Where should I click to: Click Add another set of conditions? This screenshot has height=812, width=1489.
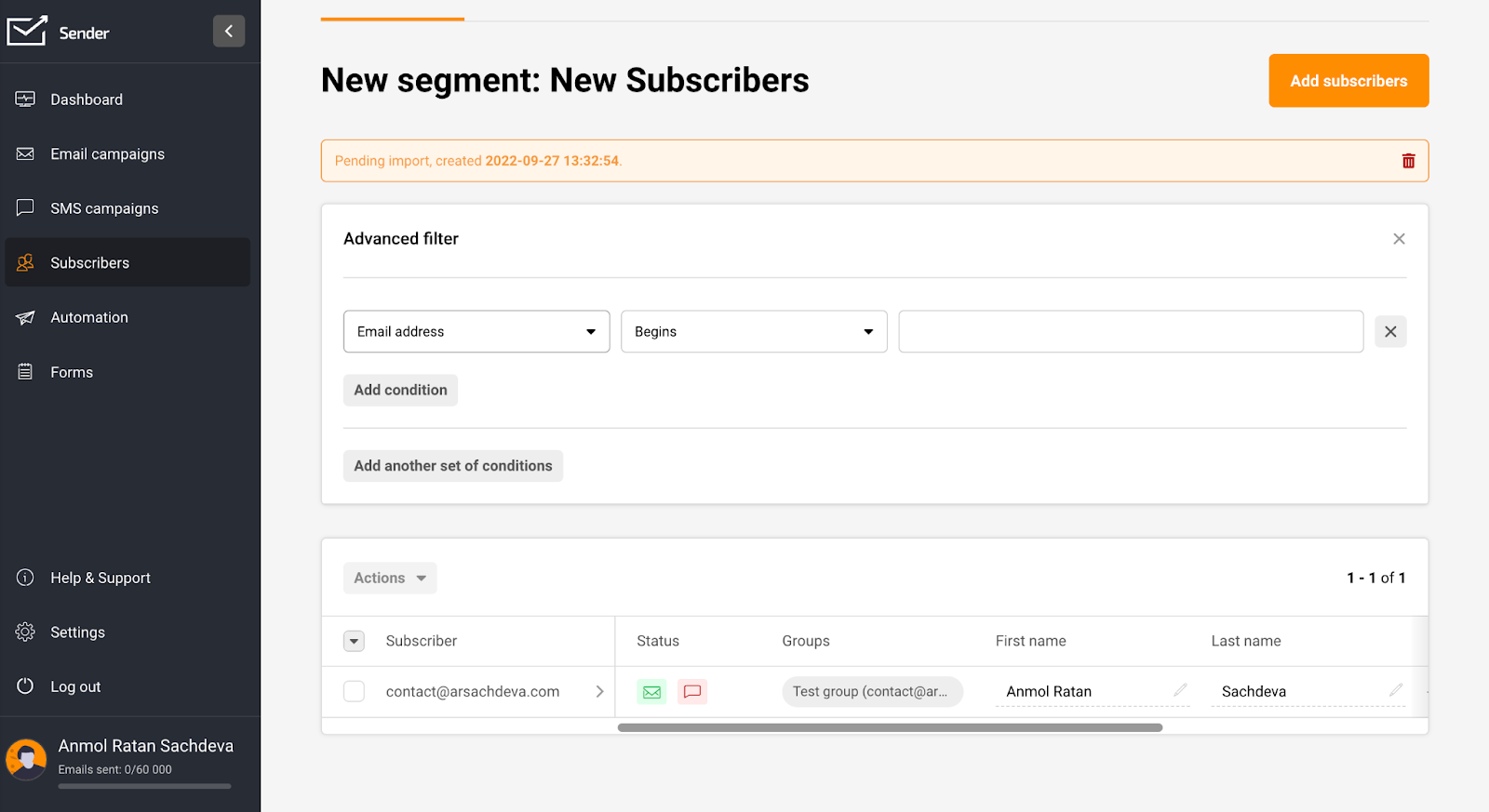pos(452,466)
